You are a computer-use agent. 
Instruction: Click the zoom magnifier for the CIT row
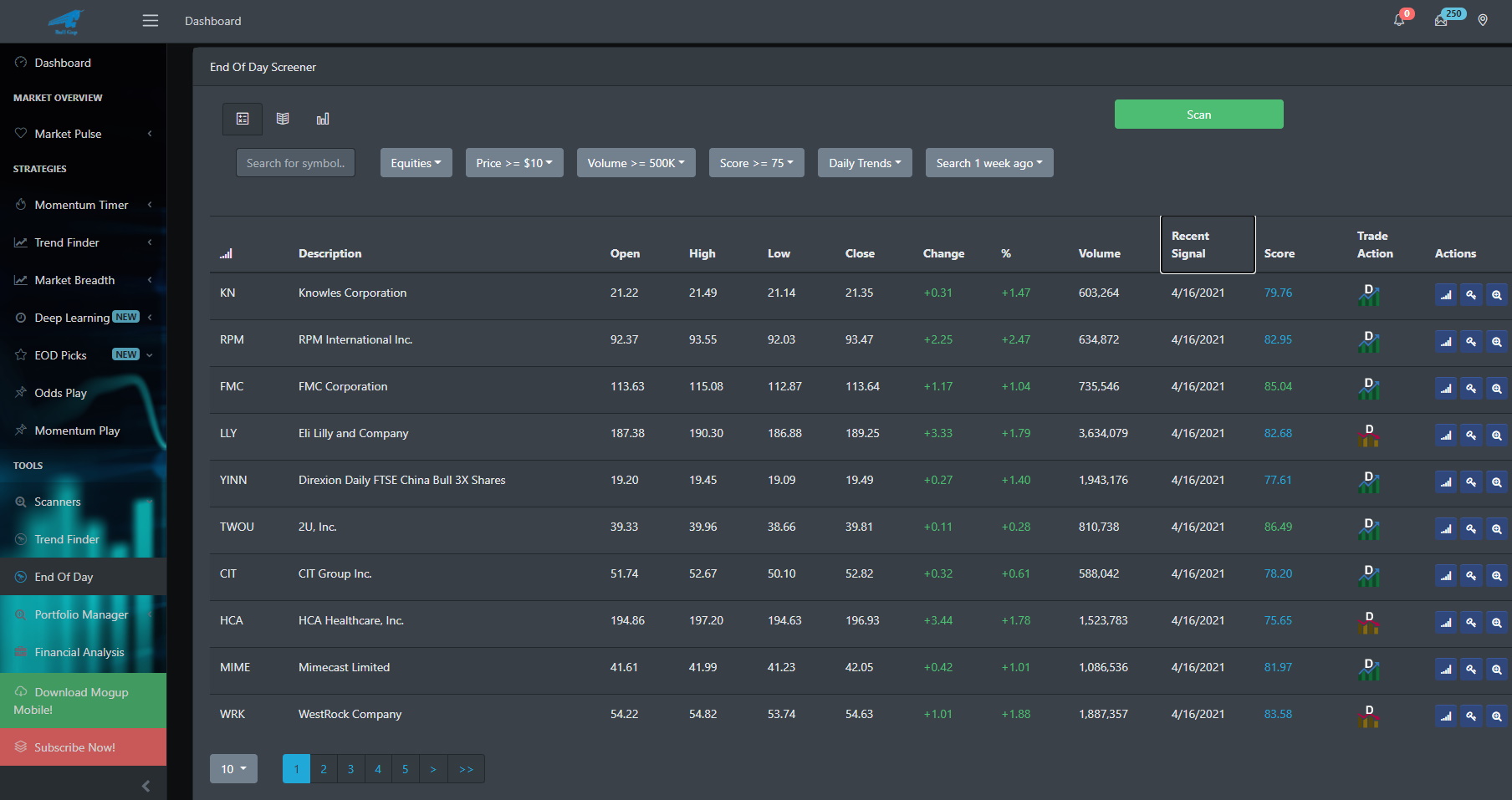click(x=1497, y=575)
